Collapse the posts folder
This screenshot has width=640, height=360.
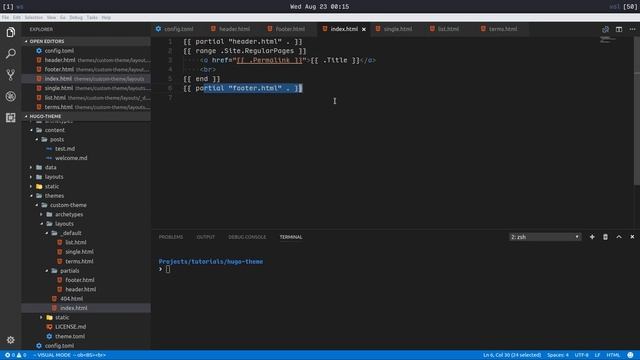click(37, 140)
